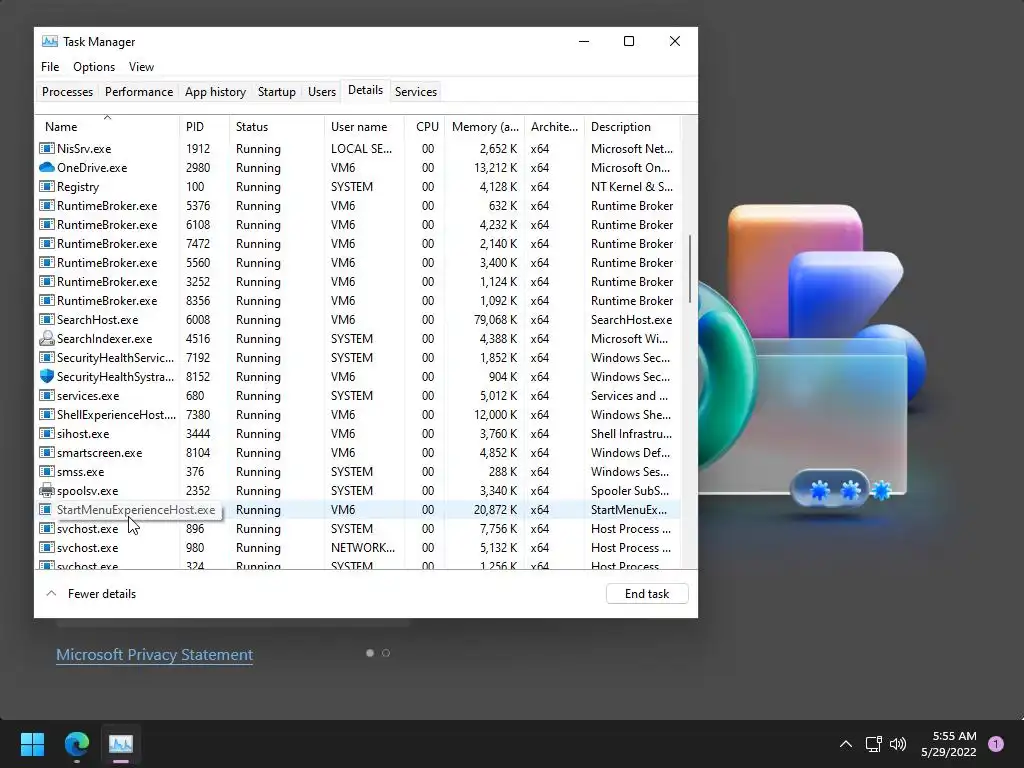Image resolution: width=1024 pixels, height=768 pixels.
Task: Click the 13,212 K memory value
Action: coord(496,167)
